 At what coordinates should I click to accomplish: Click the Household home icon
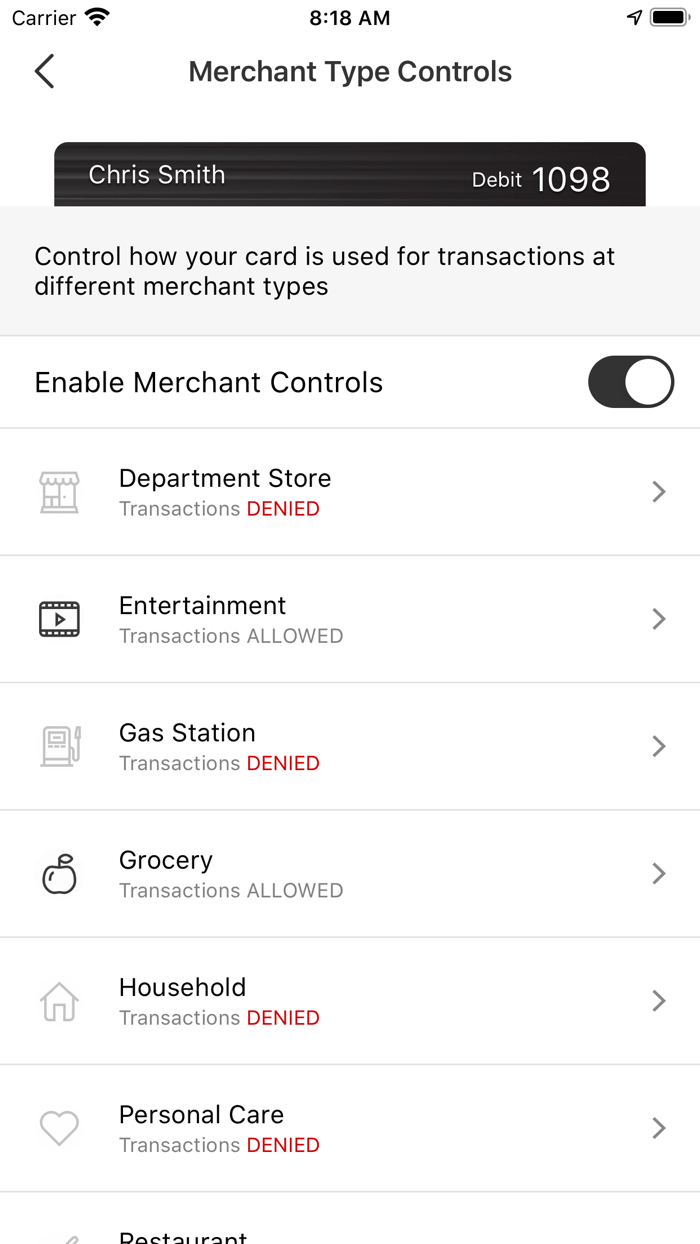click(59, 1000)
